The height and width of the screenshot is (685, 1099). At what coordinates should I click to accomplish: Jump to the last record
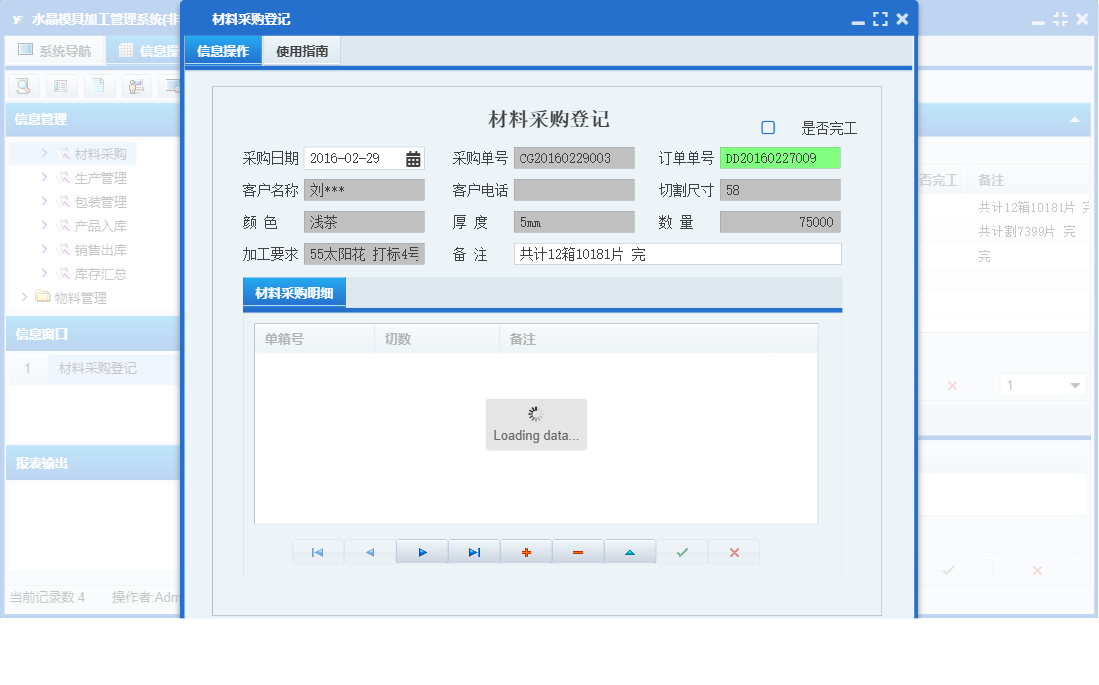[x=474, y=551]
